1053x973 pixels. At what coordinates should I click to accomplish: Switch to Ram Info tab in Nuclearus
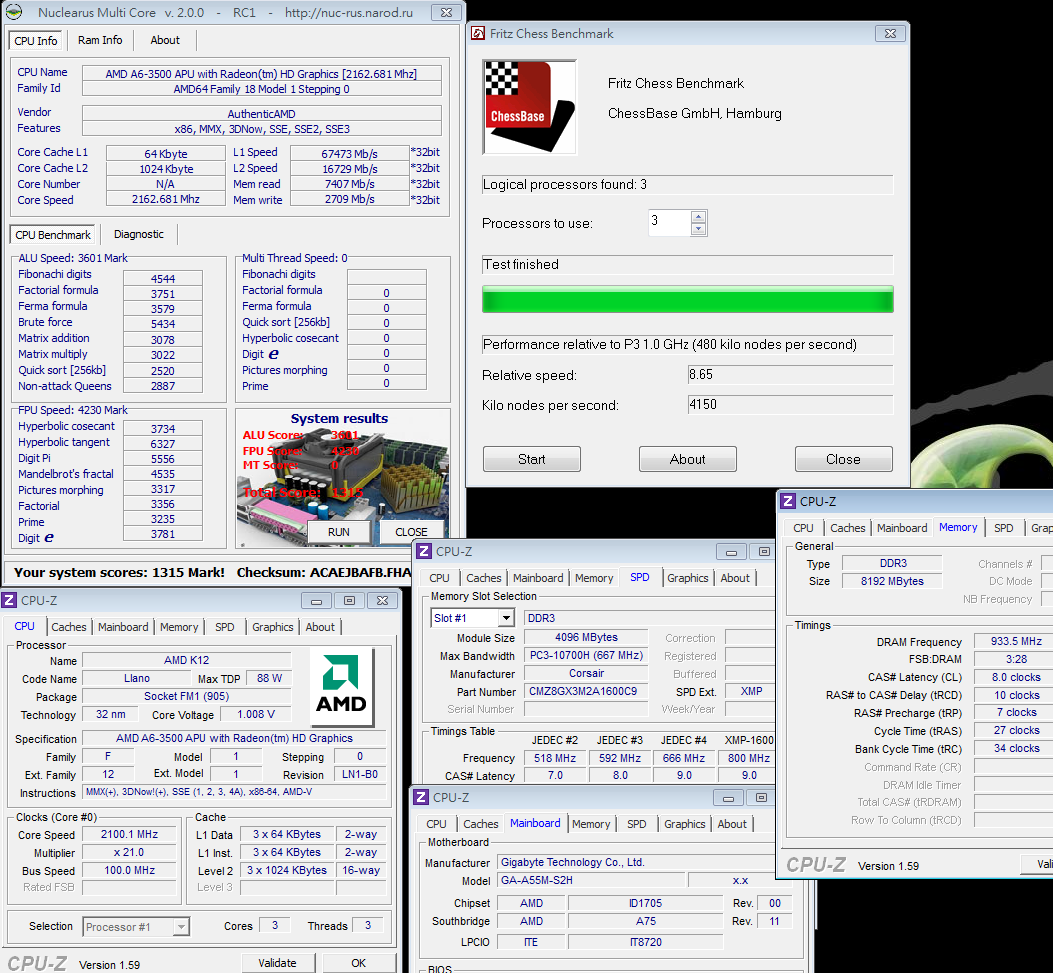pyautogui.click(x=100, y=40)
